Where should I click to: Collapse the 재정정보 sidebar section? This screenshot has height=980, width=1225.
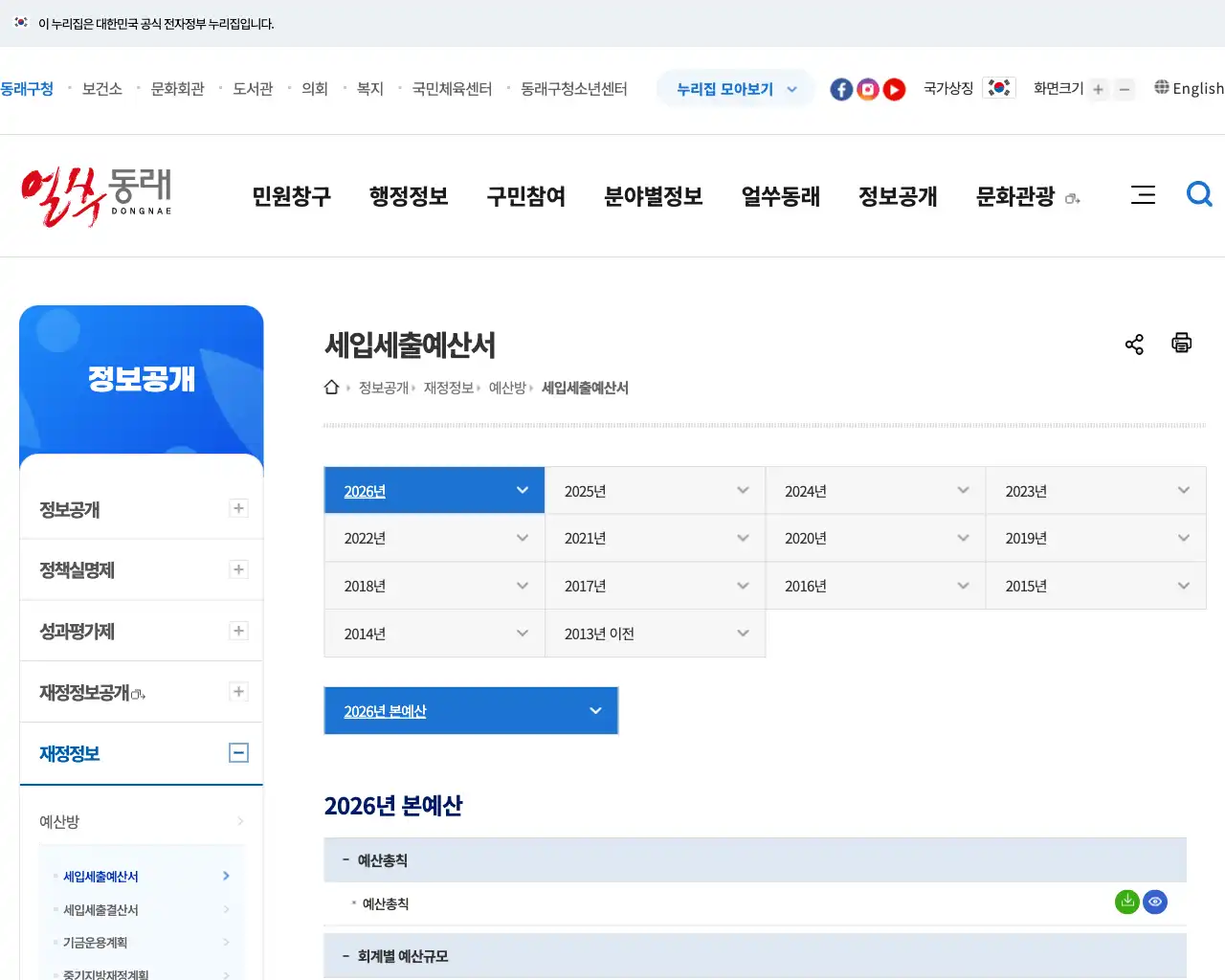[239, 753]
